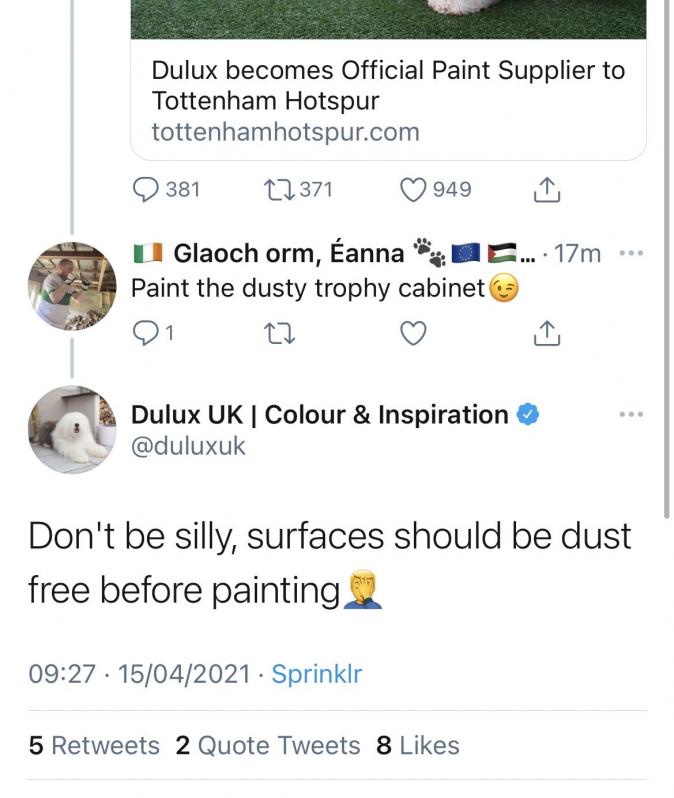View Éanna's profile picture
The height and width of the screenshot is (798, 674).
coord(72,286)
